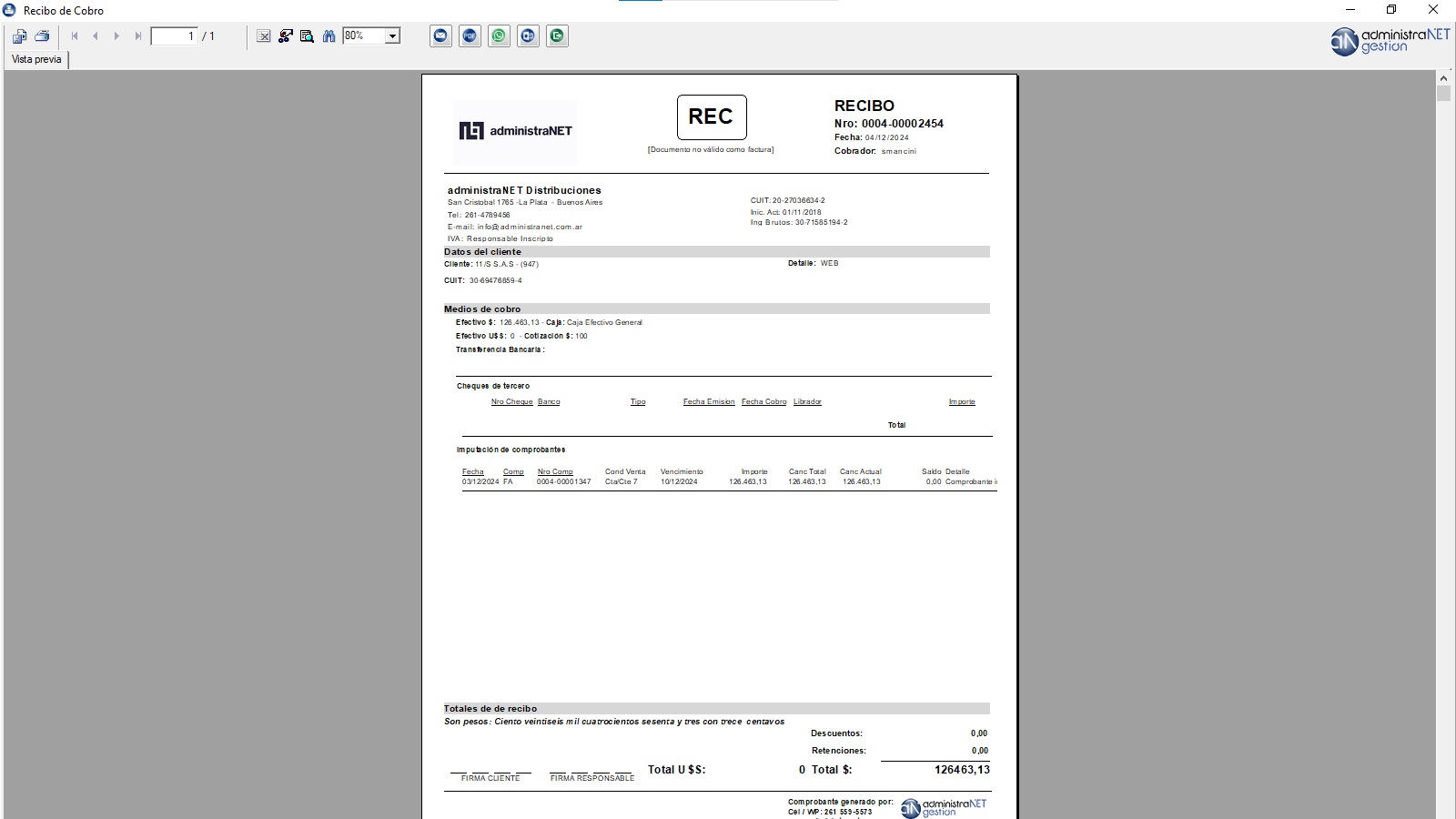
Task: Click receipt number 0004-00002454
Action: pyautogui.click(x=902, y=124)
